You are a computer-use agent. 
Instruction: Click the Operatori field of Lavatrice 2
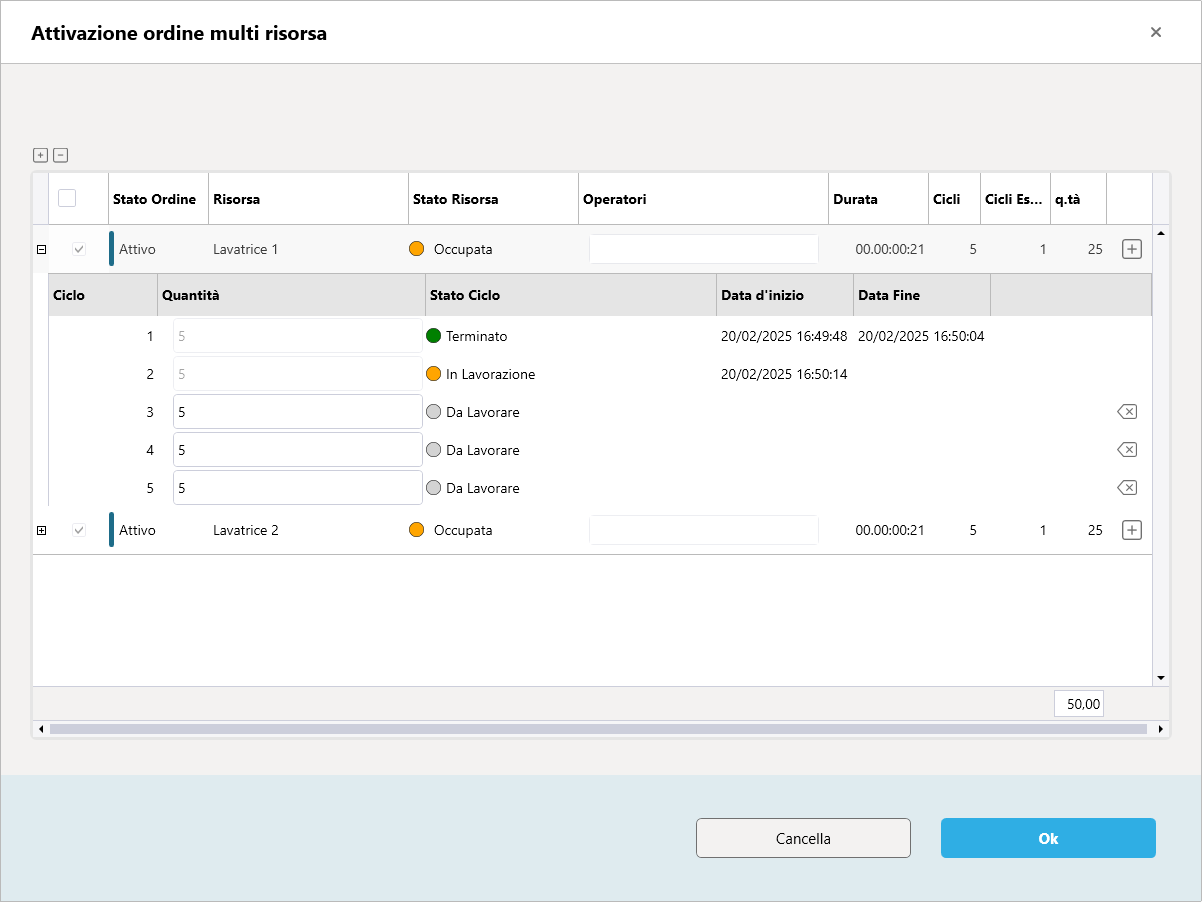704,530
